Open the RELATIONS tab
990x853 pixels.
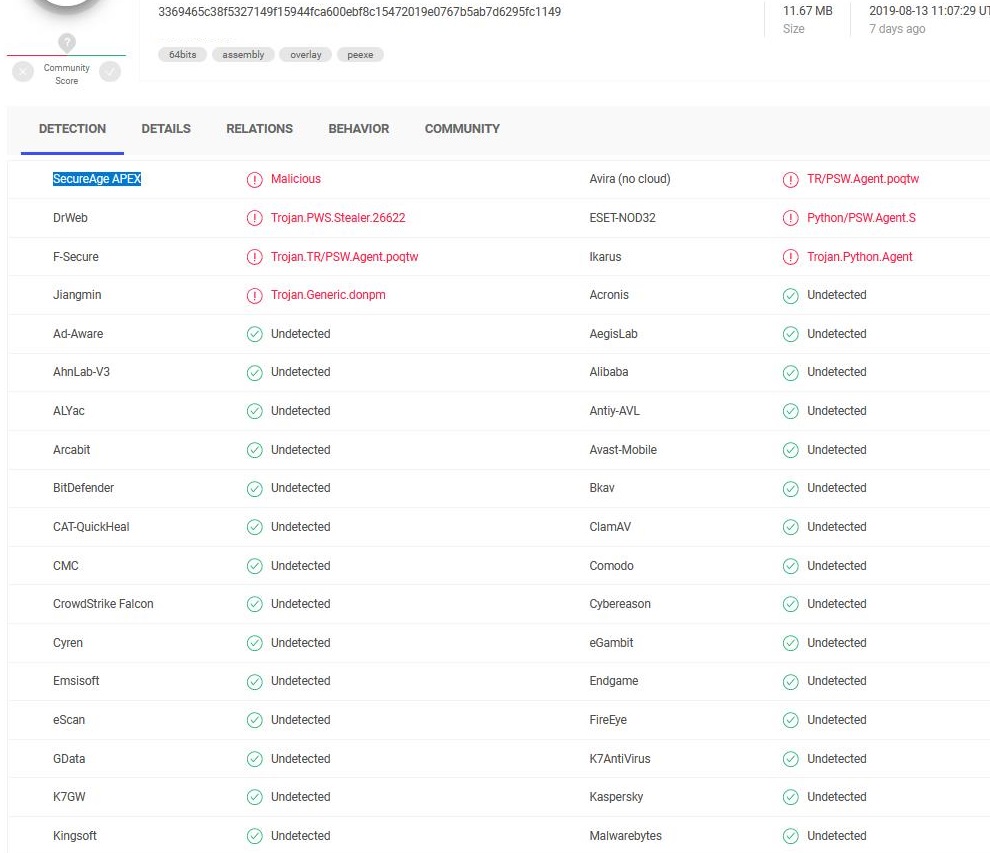(259, 129)
